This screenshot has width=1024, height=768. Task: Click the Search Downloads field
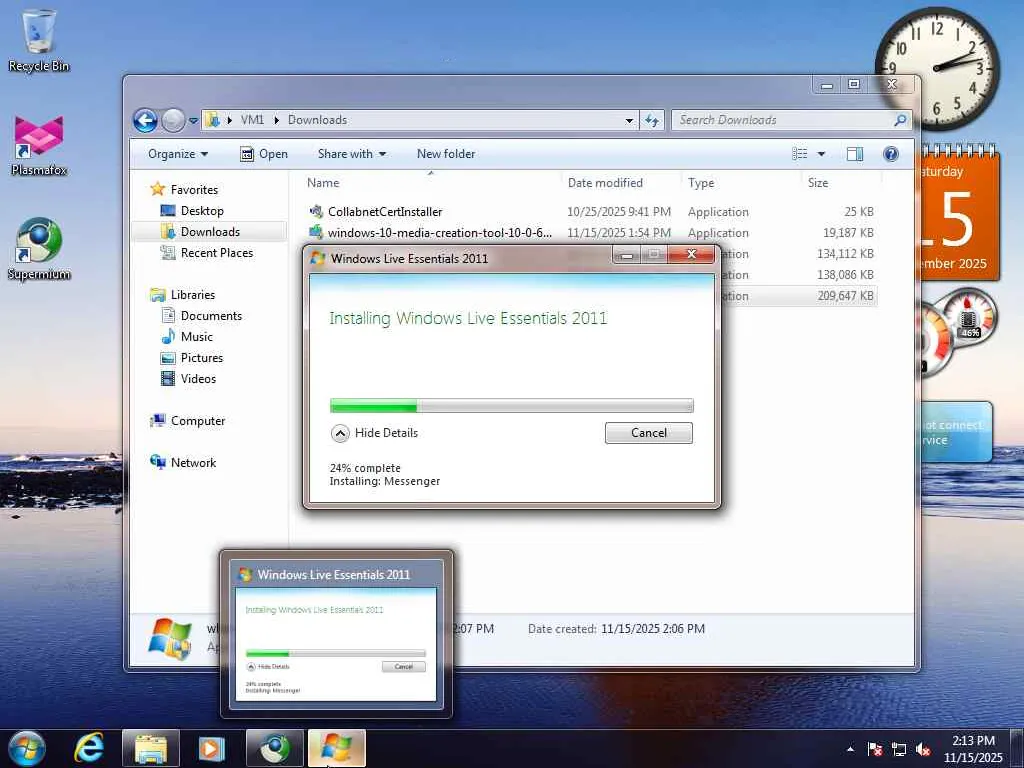pyautogui.click(x=784, y=120)
